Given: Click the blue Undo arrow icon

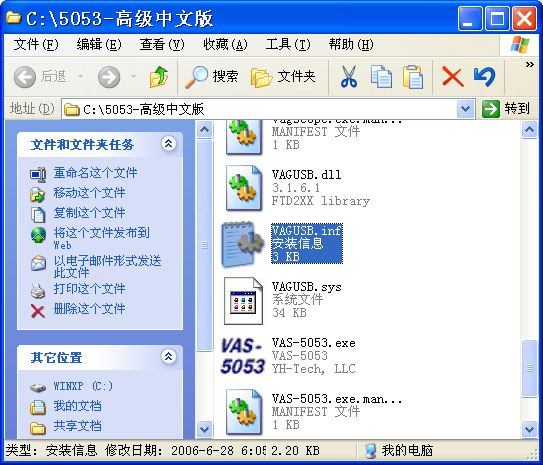Looking at the screenshot, I should tap(485, 77).
